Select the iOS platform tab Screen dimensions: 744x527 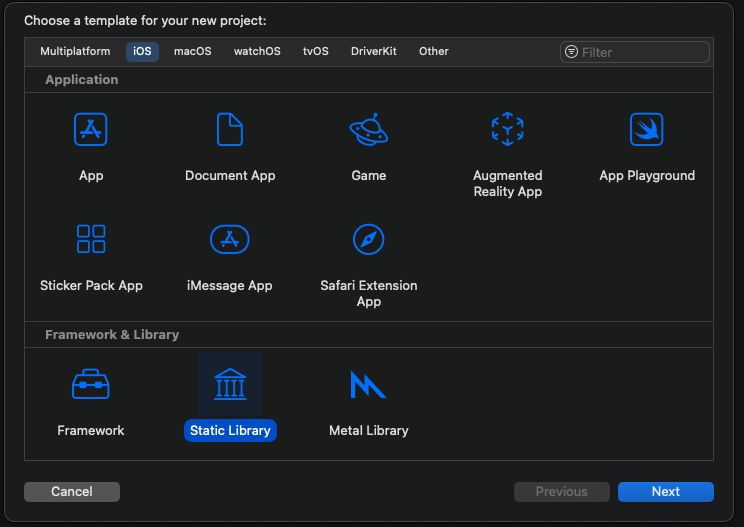142,51
